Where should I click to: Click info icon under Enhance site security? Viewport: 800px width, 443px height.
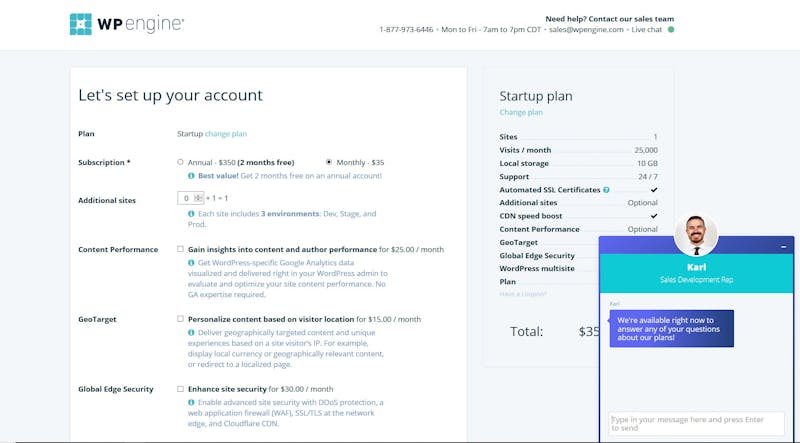coord(191,402)
